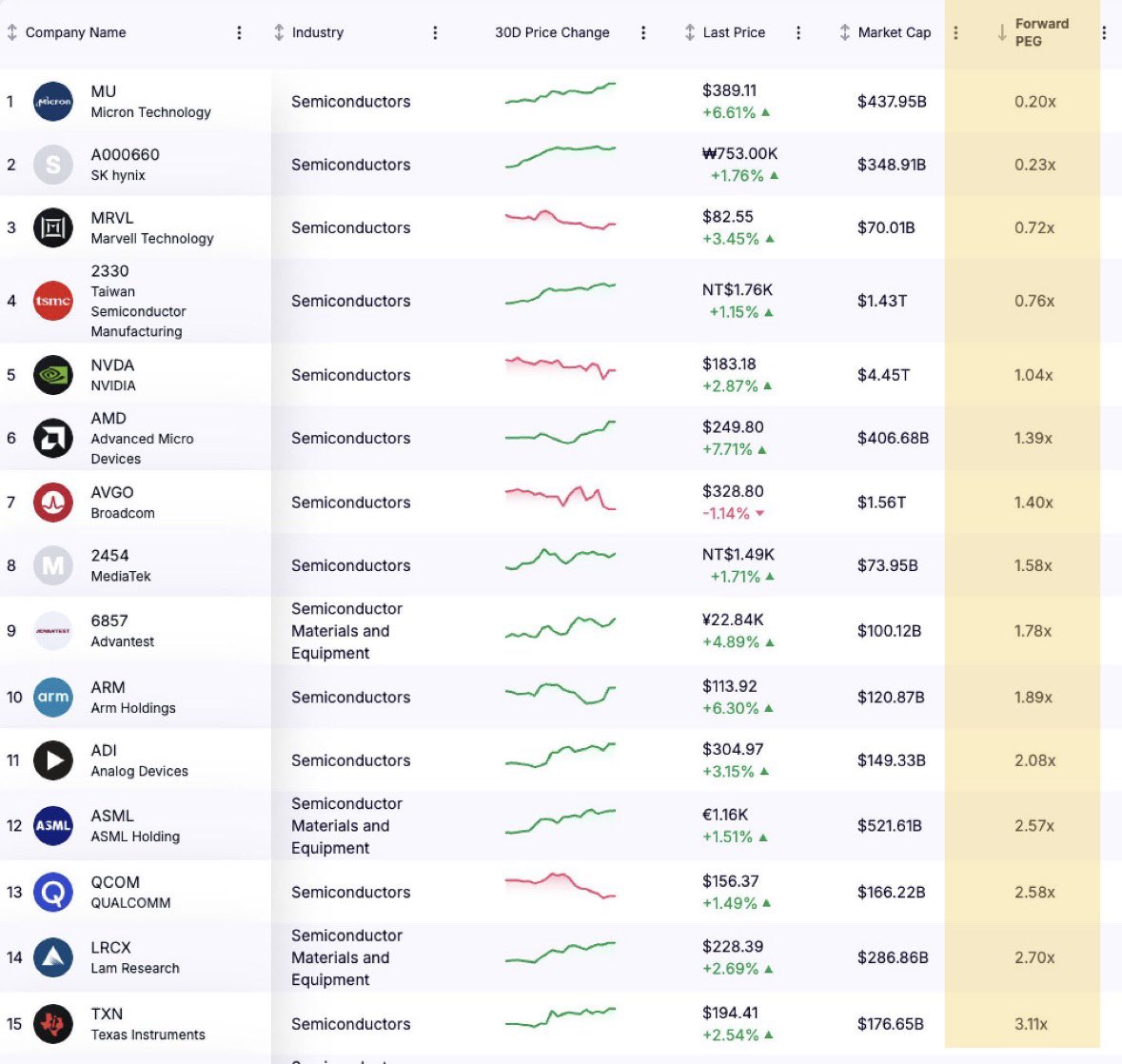Click the Analog Devices logo icon
The width and height of the screenshot is (1122, 1064).
point(53,759)
